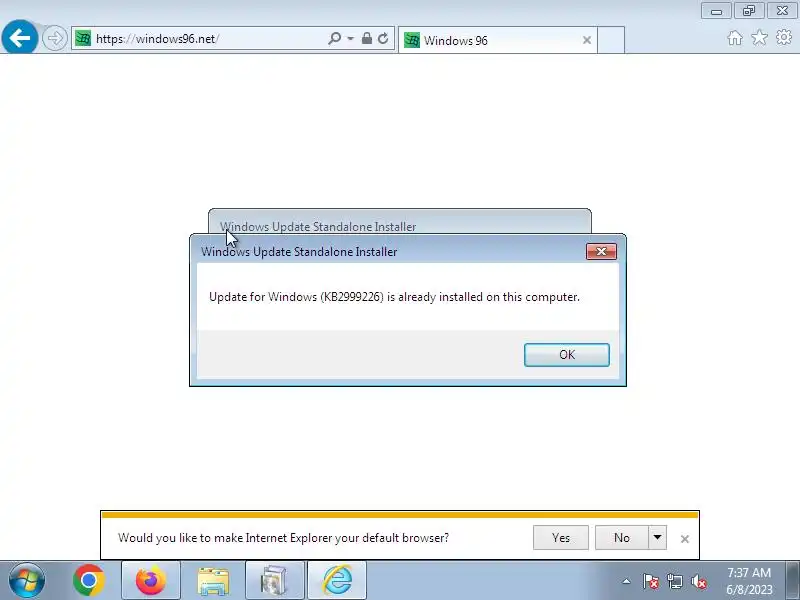Open Favorites star icon
Image resolution: width=800 pixels, height=600 pixels.
(759, 37)
